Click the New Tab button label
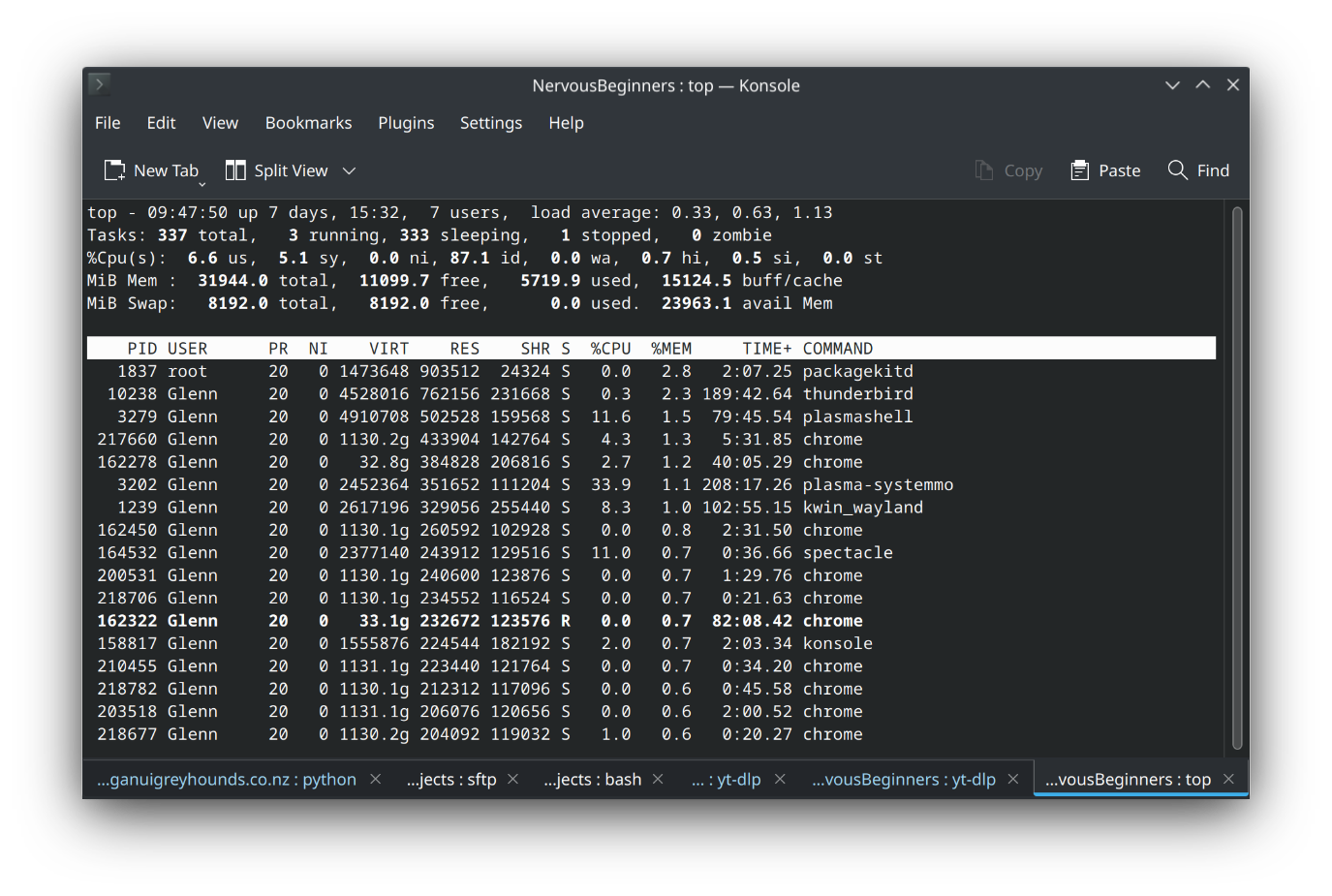Viewport: 1332px width, 896px height. tap(166, 170)
